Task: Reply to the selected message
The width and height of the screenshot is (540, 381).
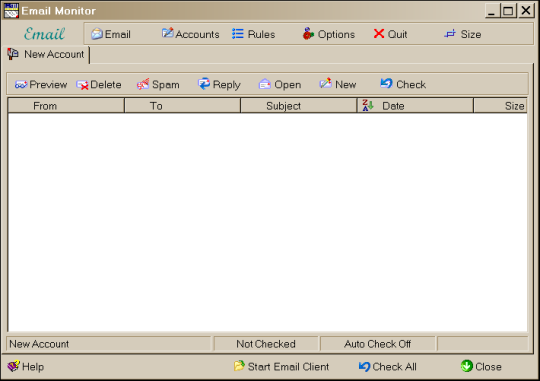Action: tap(219, 84)
